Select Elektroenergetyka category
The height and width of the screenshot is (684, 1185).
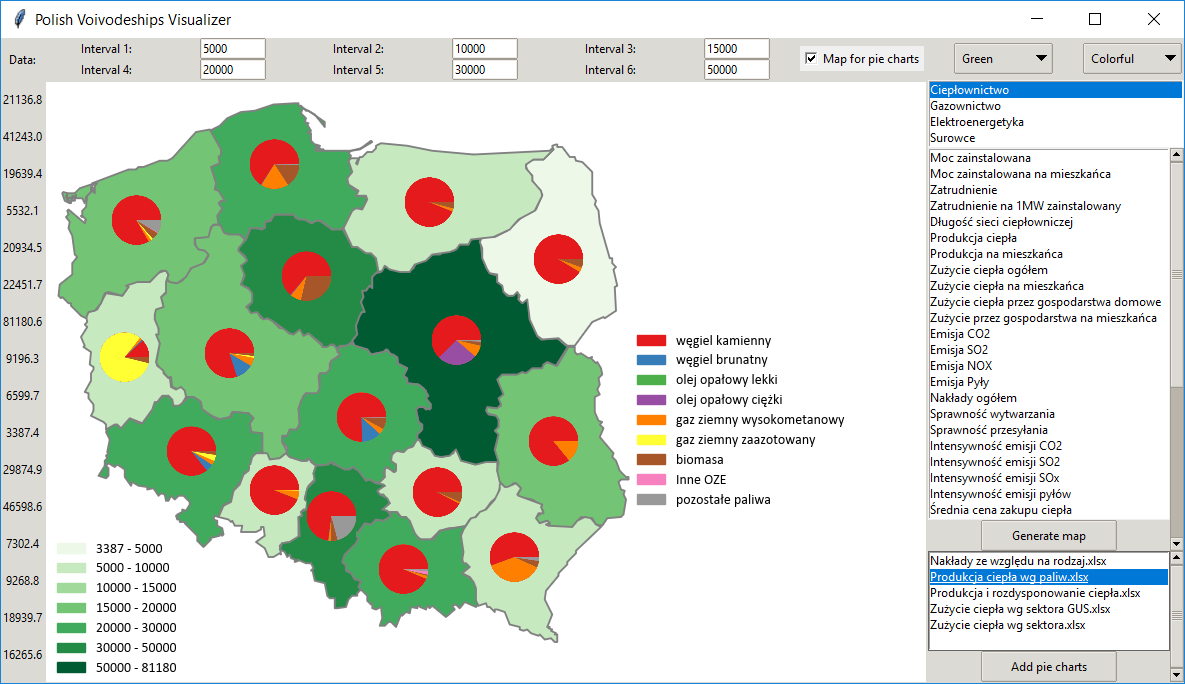[x=1055, y=122]
